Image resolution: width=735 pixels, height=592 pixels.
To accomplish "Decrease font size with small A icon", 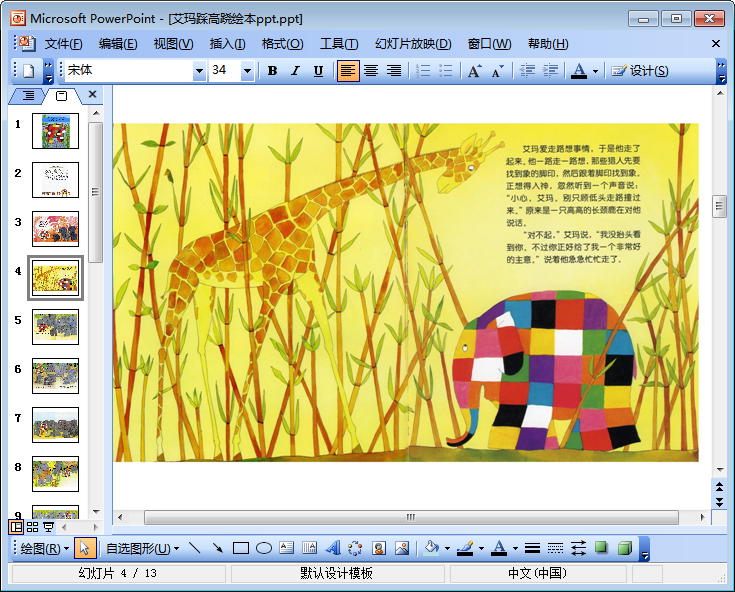I will [497, 71].
